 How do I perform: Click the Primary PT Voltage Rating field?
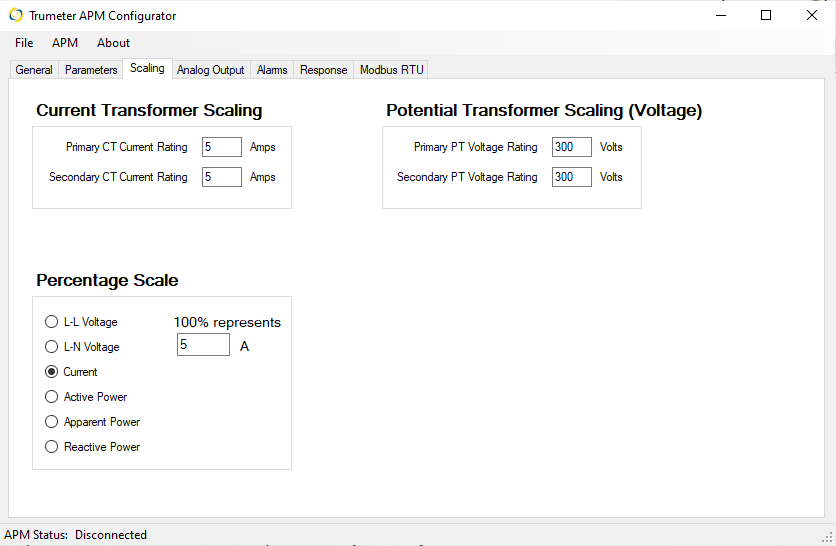click(x=572, y=147)
